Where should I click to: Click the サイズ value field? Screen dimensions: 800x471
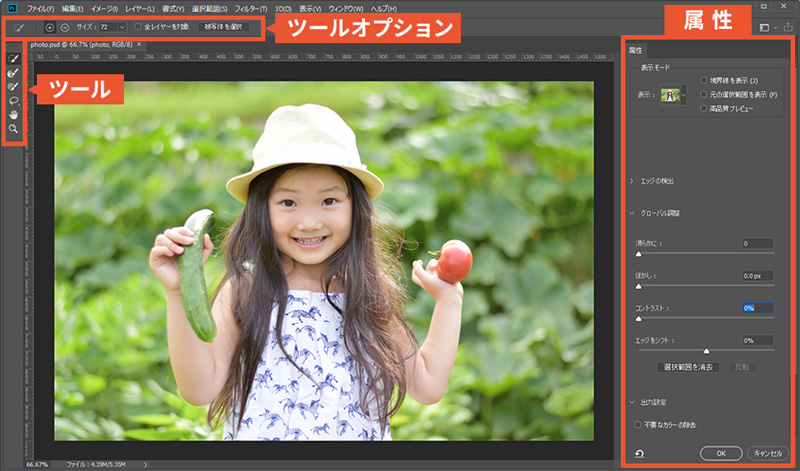click(x=109, y=27)
